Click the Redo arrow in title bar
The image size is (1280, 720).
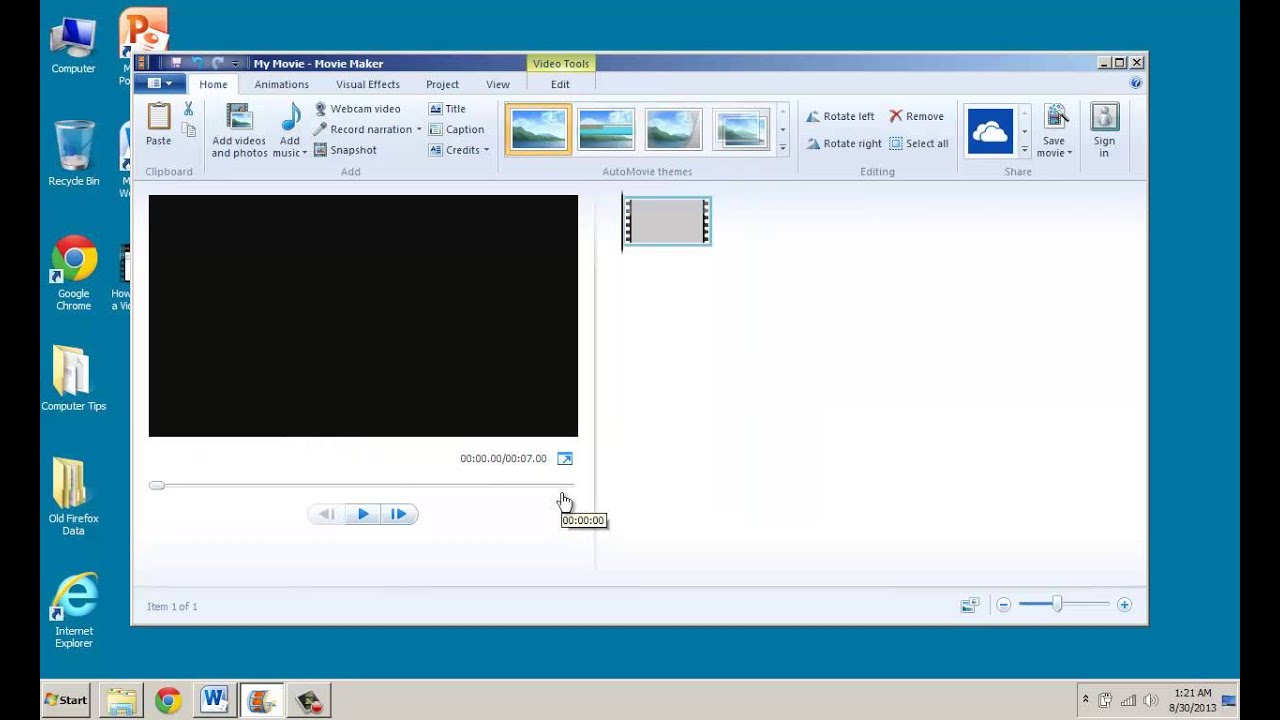tap(217, 63)
